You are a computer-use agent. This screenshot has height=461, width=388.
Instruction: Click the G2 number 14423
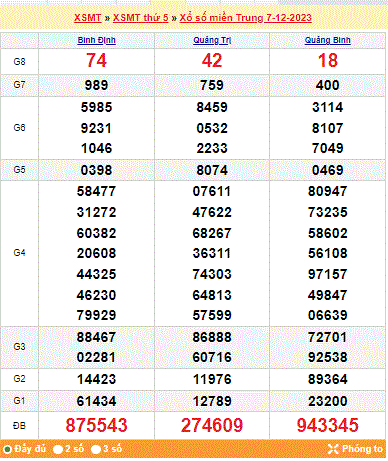[x=96, y=379]
